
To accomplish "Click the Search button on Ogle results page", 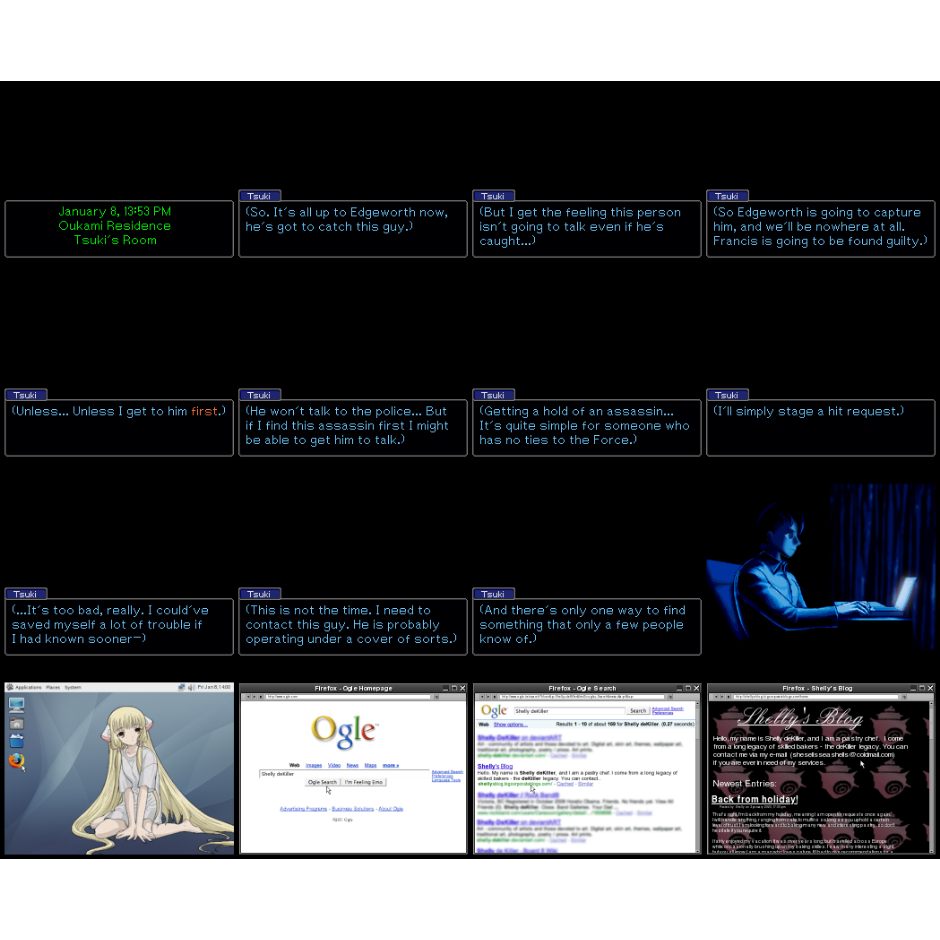I will click(638, 710).
